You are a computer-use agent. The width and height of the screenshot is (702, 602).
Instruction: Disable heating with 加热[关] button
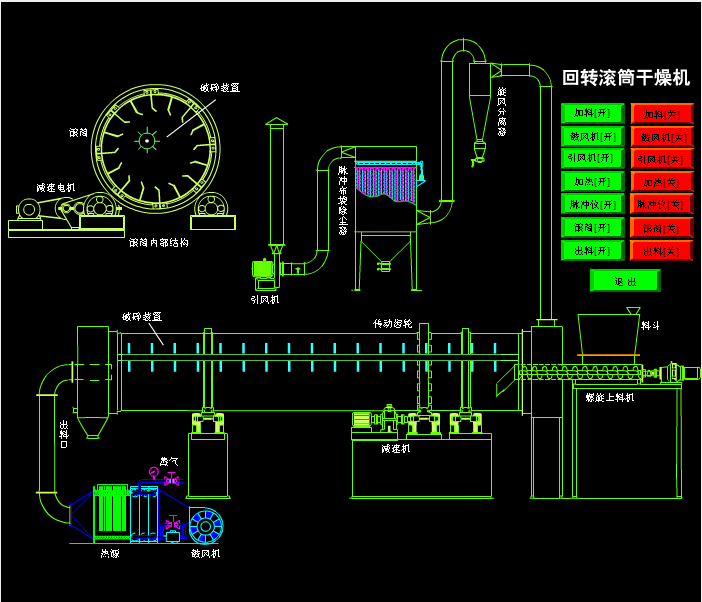662,182
